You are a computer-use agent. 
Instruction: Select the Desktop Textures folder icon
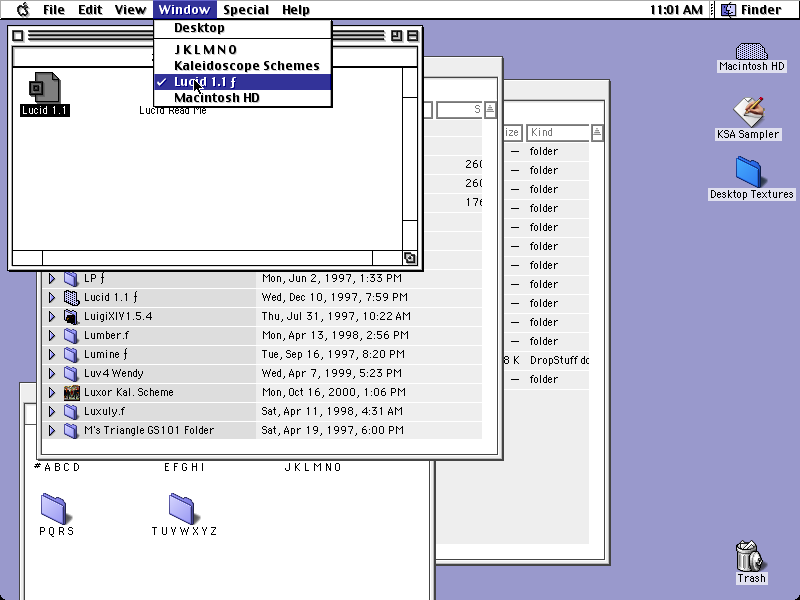[x=749, y=171]
